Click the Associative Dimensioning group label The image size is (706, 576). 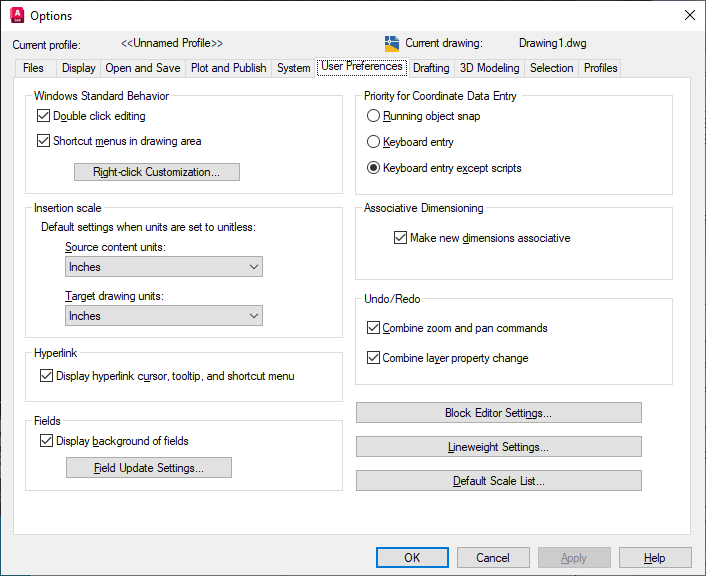coord(424,208)
